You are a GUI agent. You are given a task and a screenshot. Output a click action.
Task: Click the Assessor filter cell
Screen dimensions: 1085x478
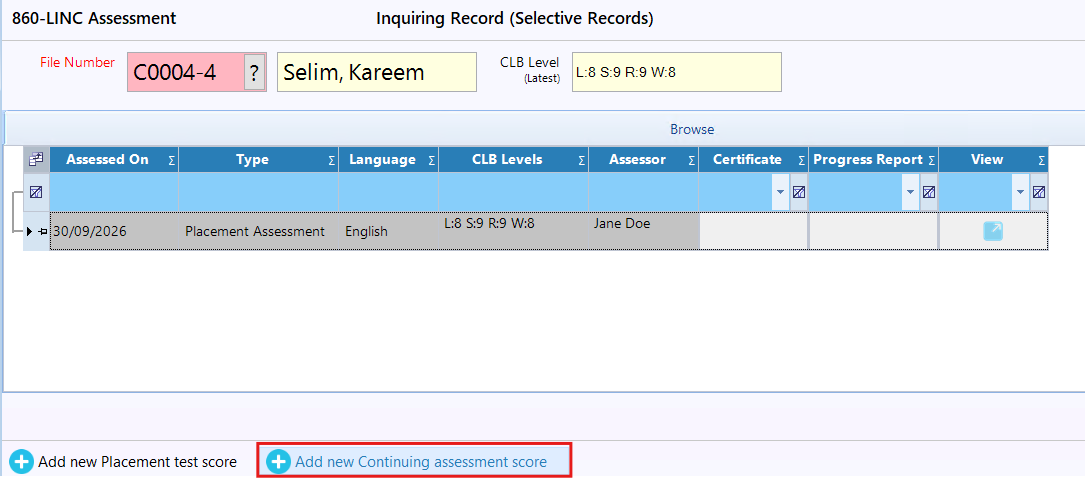[x=644, y=192]
